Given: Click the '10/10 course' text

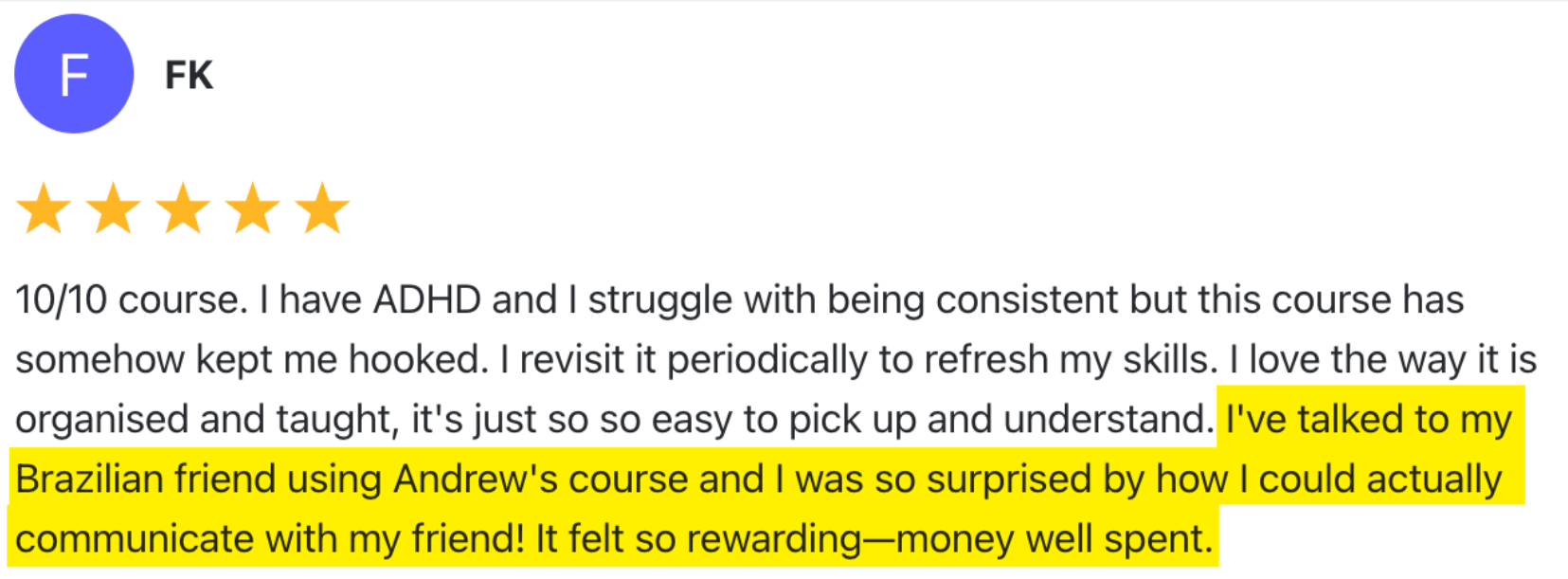Looking at the screenshot, I should (x=131, y=300).
